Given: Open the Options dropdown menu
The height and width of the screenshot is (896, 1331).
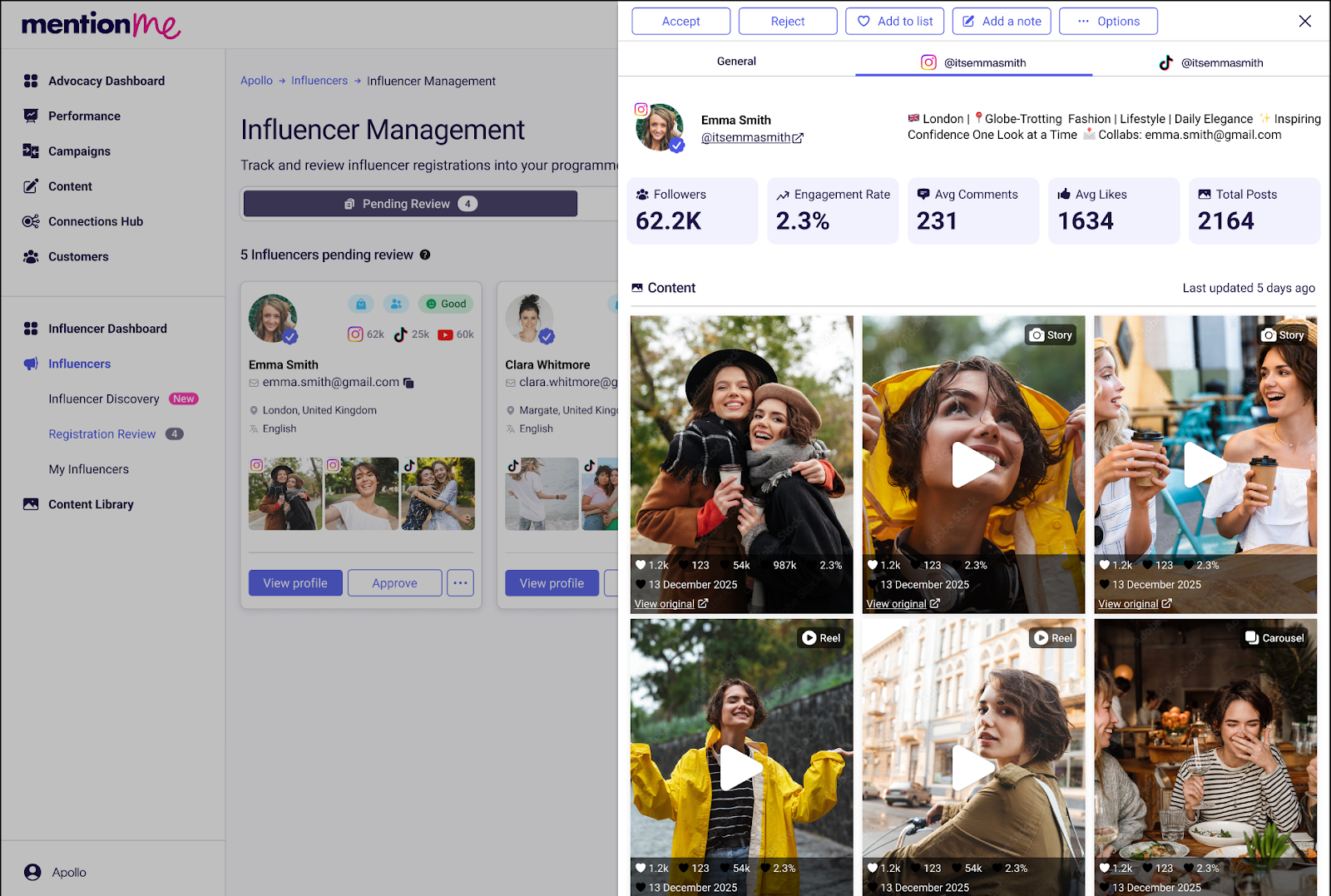Looking at the screenshot, I should click(x=1108, y=21).
